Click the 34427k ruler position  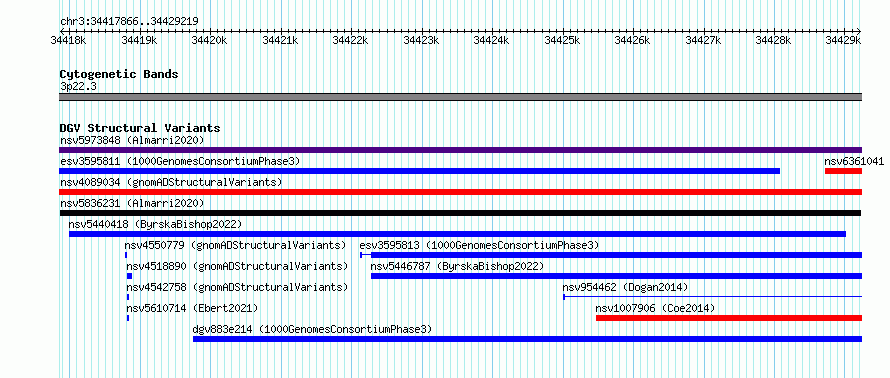coord(703,40)
